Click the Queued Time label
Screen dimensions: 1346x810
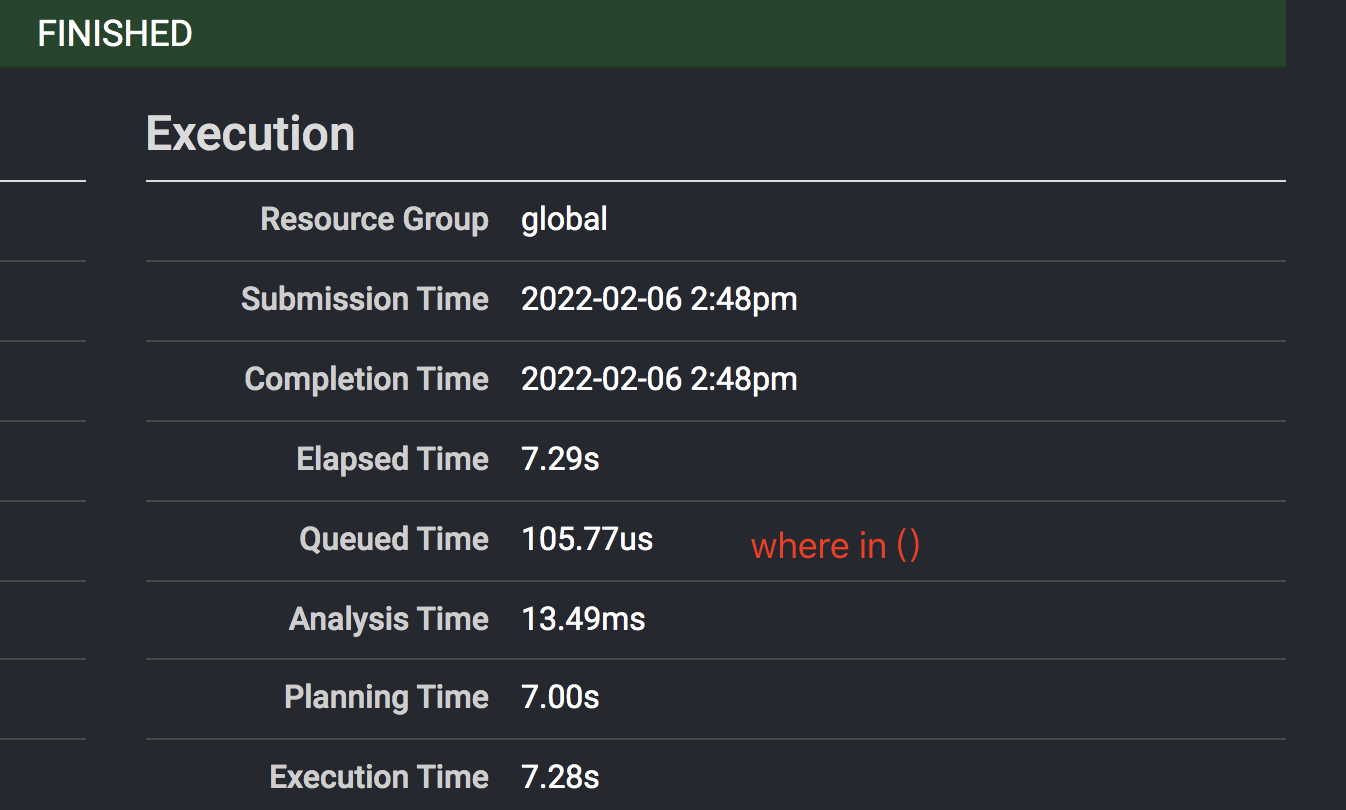click(x=393, y=539)
